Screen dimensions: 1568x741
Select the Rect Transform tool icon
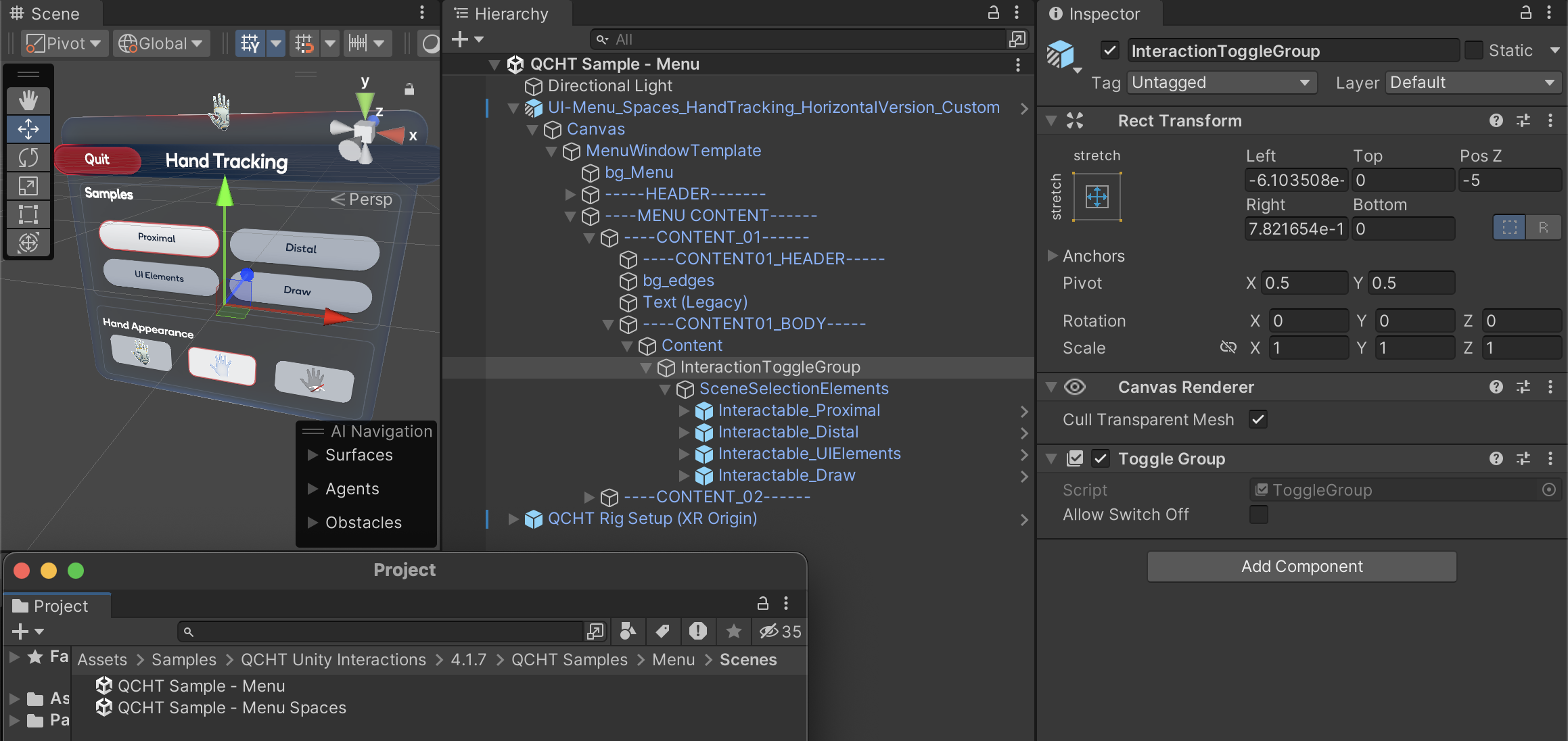(28, 216)
